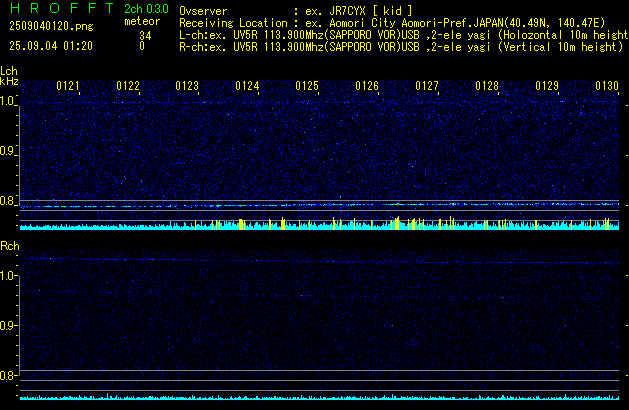The height and width of the screenshot is (410, 629).
Task: Click the 0124 time marker
Action: [247, 86]
